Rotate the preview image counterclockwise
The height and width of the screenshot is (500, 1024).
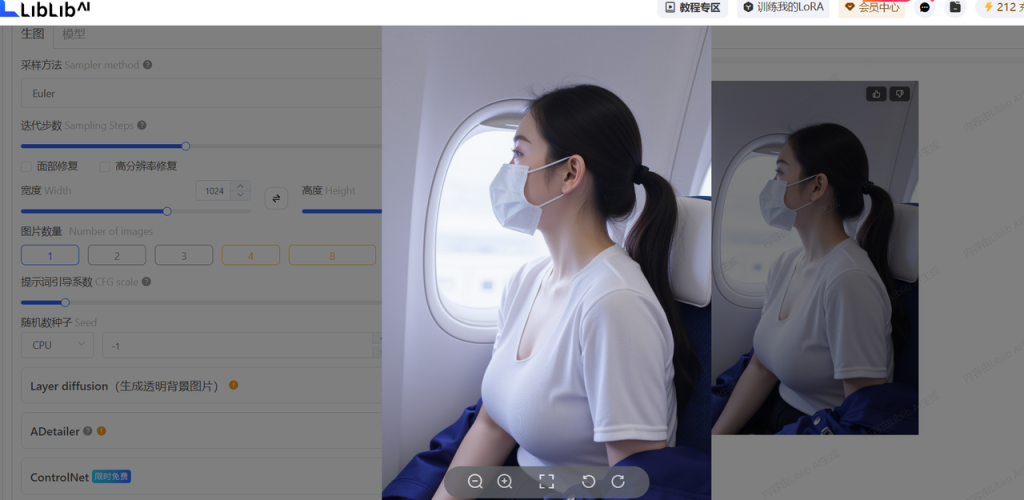coord(588,481)
